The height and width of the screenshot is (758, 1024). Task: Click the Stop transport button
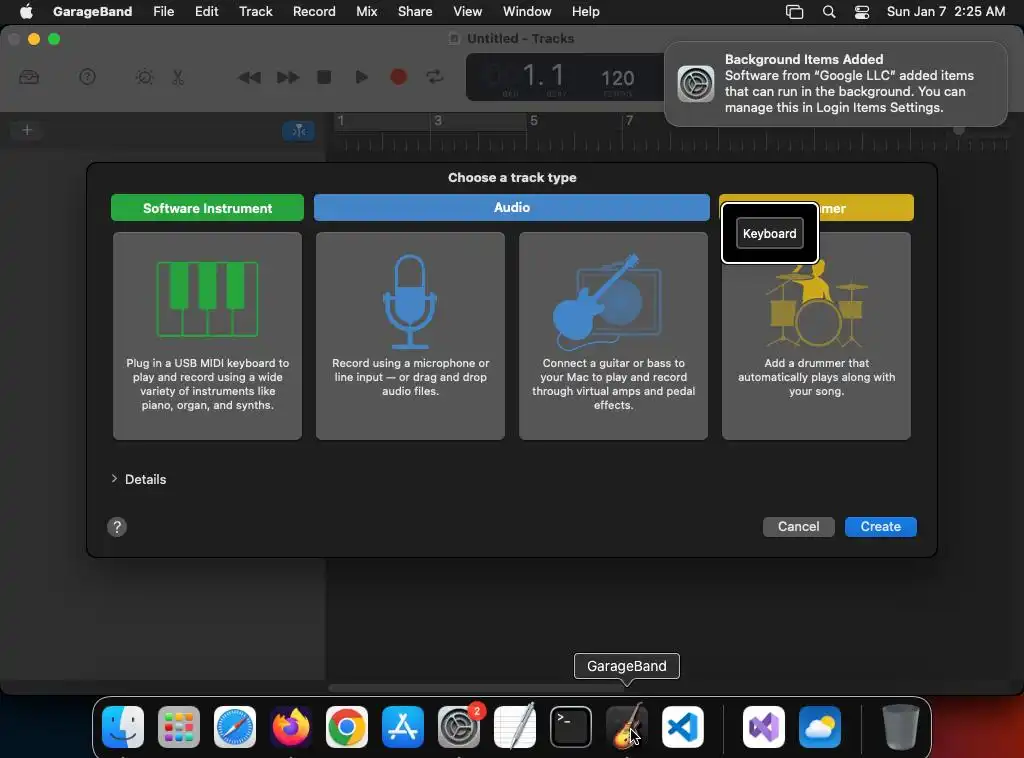324,77
